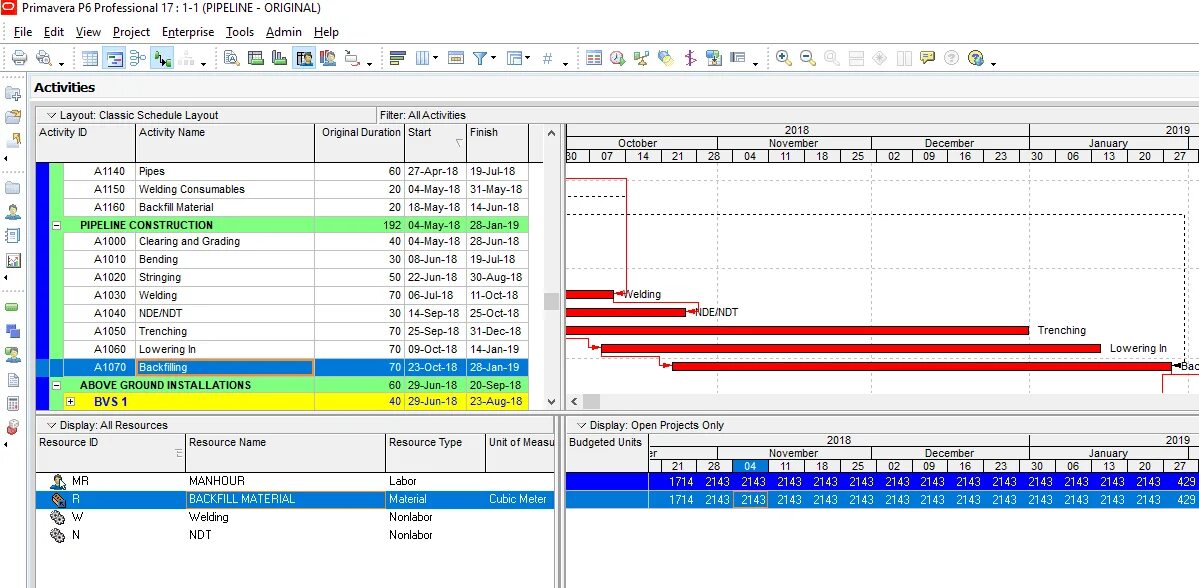Open the Display: All Resources dropdown
The height and width of the screenshot is (588, 1199).
tap(106, 425)
